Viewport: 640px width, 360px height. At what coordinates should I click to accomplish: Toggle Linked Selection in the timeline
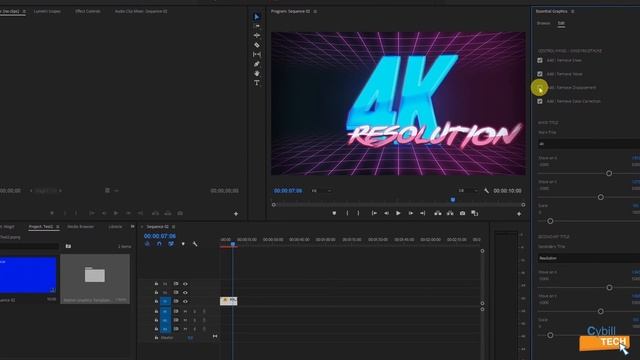point(171,244)
